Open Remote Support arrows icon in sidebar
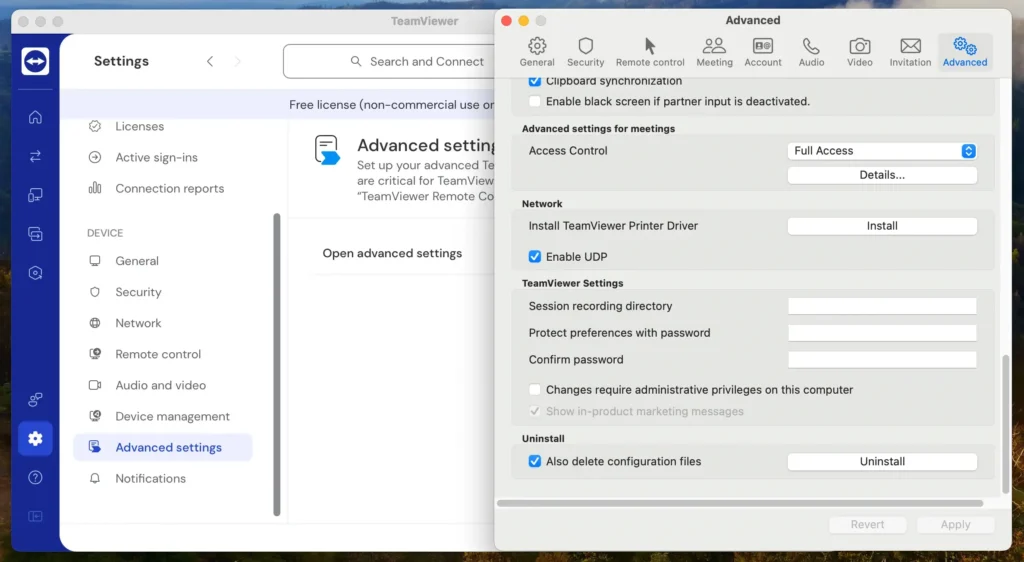The height and width of the screenshot is (562, 1024). pyautogui.click(x=35, y=156)
